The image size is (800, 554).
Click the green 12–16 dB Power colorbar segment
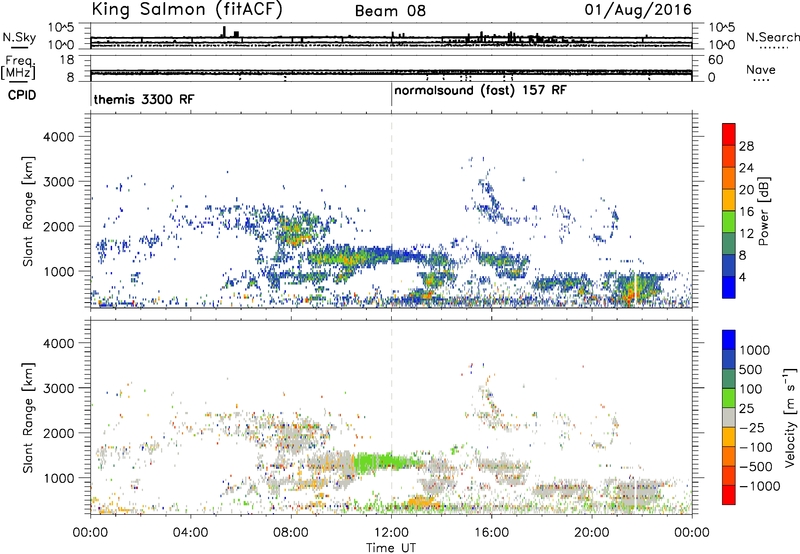(x=729, y=222)
